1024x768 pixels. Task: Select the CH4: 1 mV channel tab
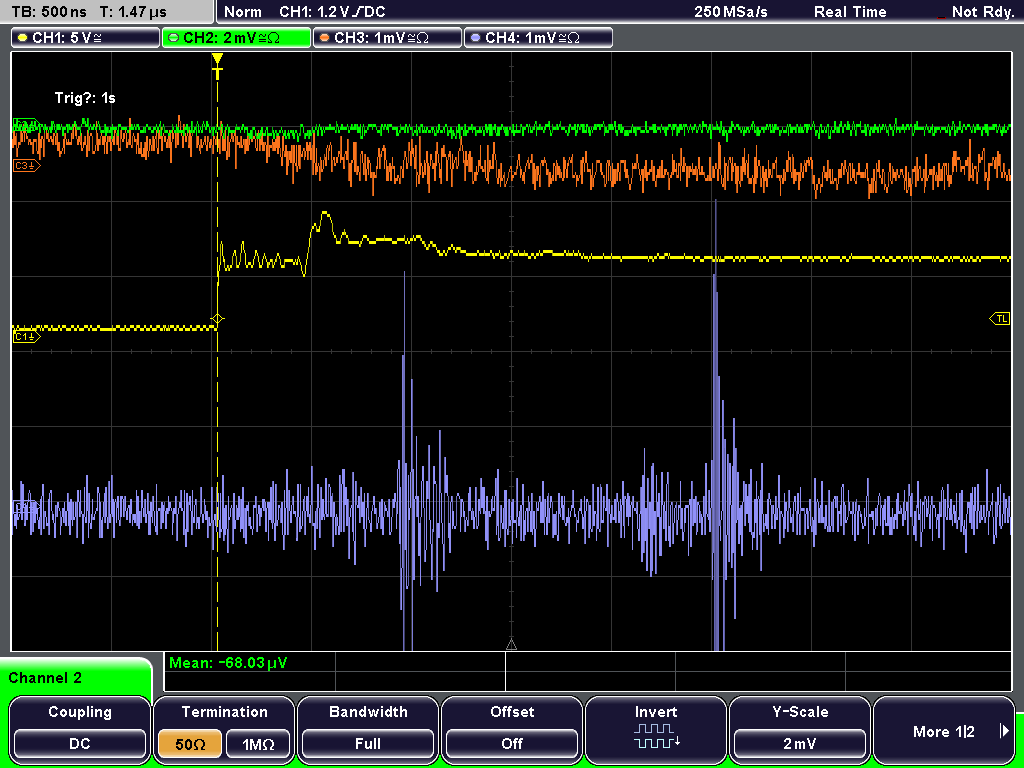click(x=538, y=37)
